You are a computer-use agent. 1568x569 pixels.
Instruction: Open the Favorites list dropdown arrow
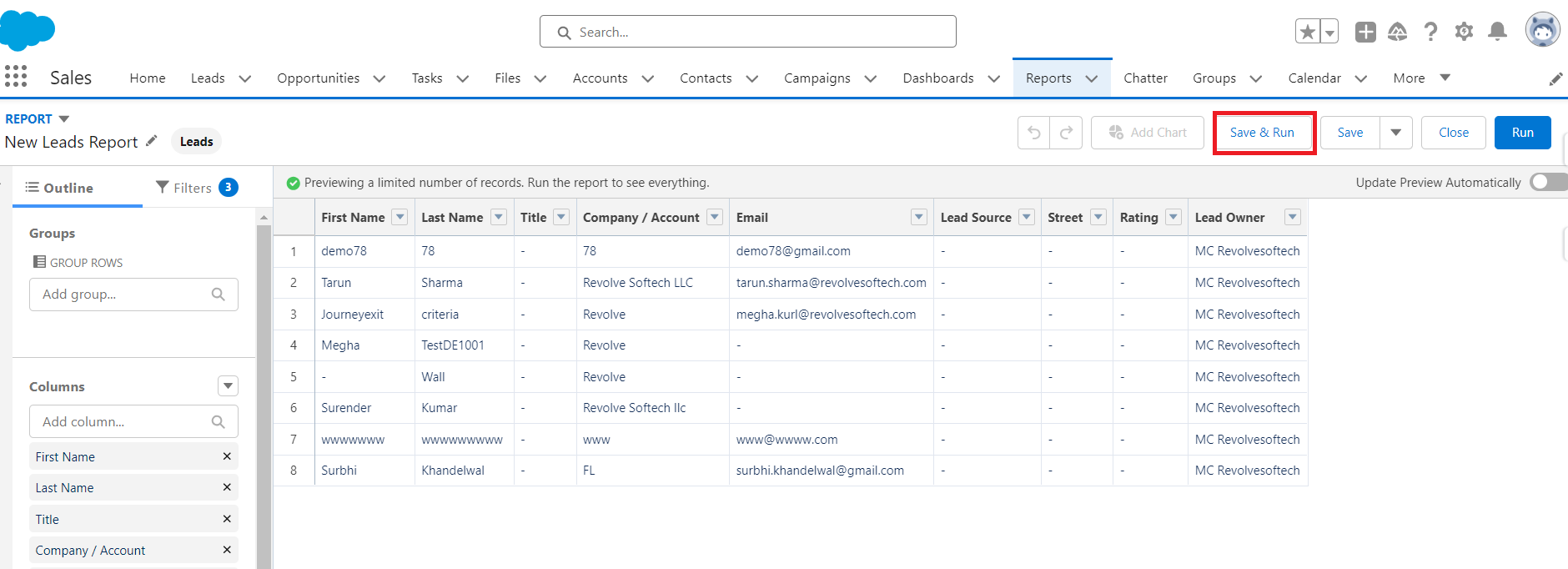[x=1329, y=32]
